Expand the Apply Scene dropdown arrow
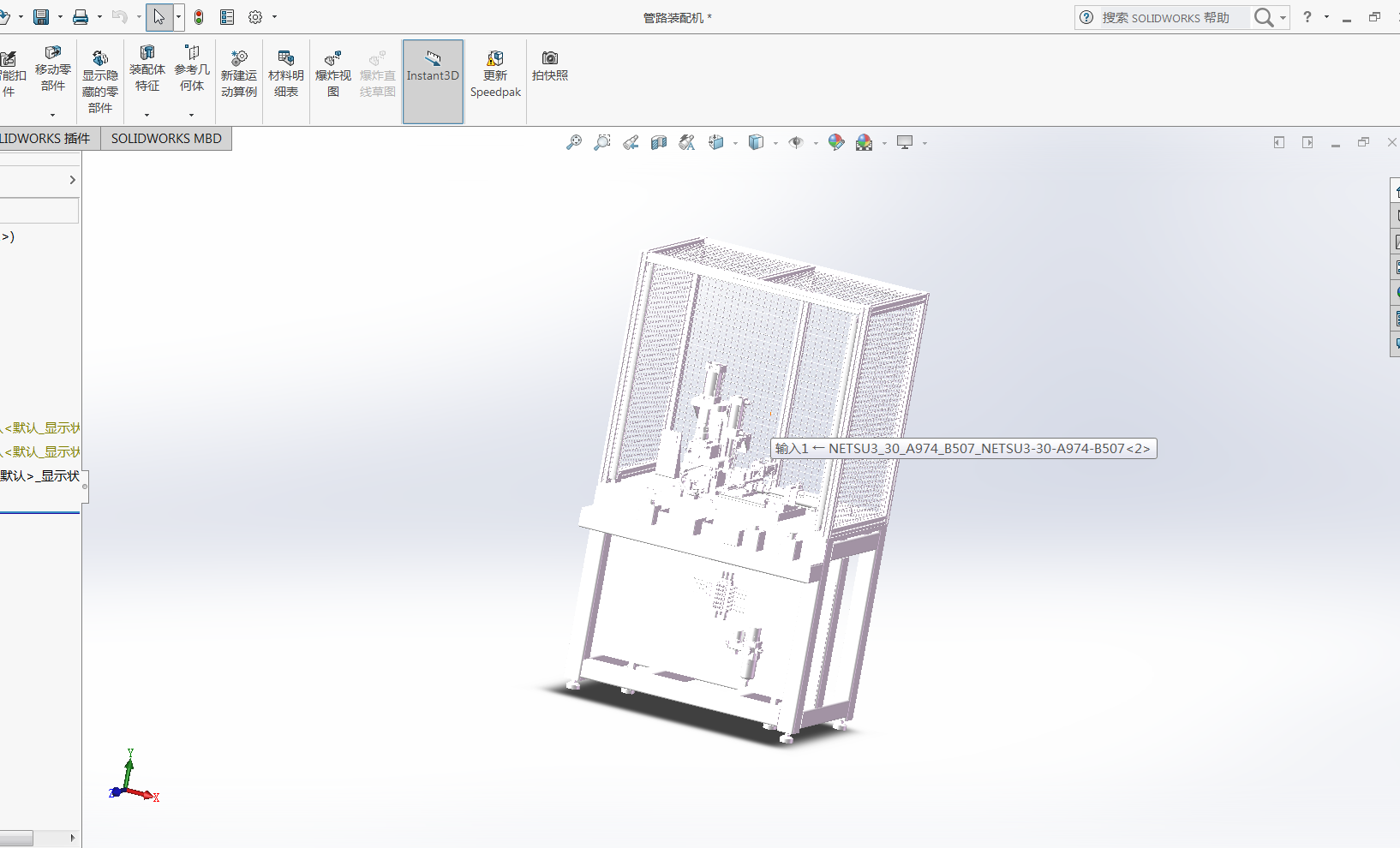Screen dimensions: 1400x848 tap(884, 143)
